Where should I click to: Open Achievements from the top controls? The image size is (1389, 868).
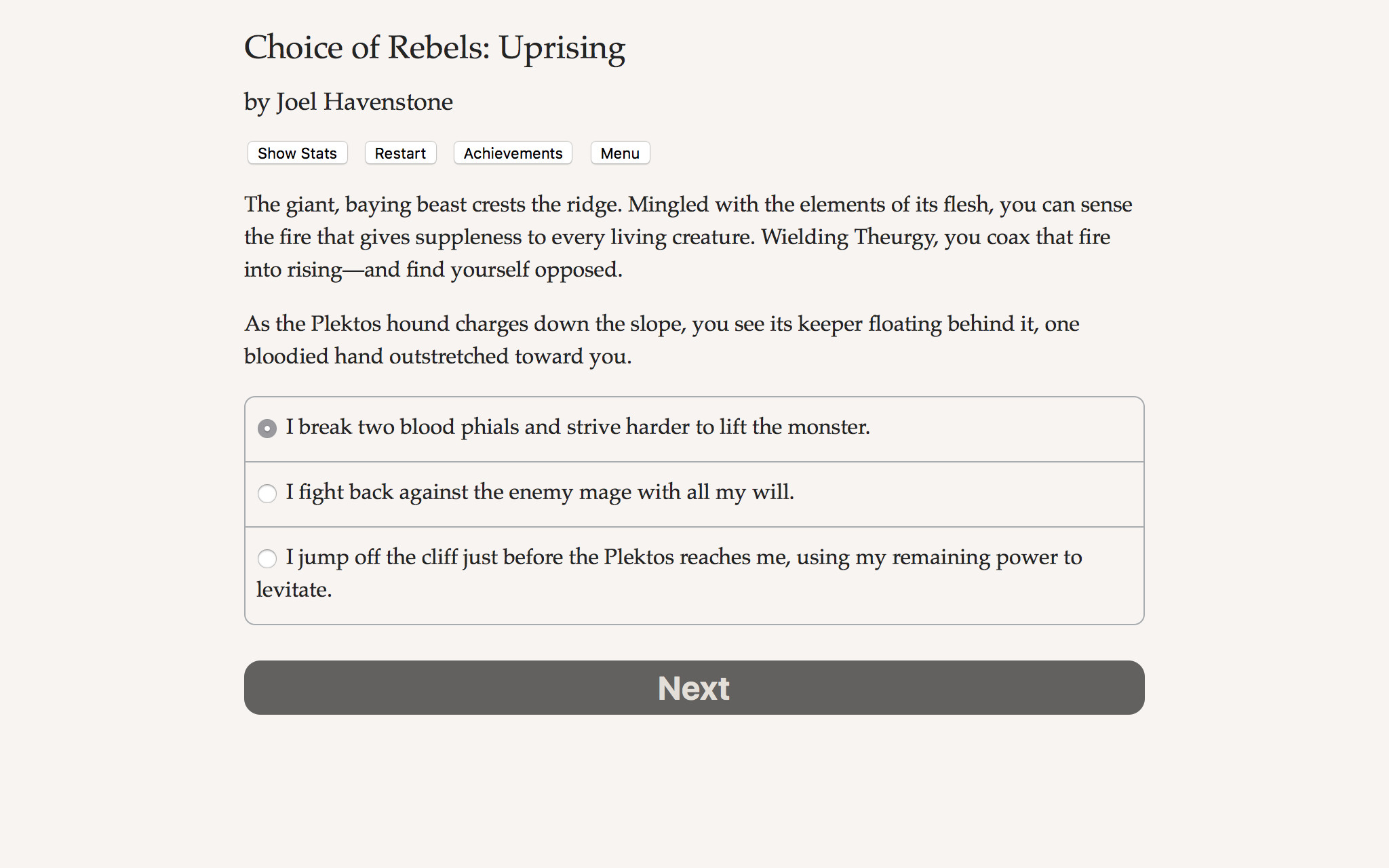(512, 153)
